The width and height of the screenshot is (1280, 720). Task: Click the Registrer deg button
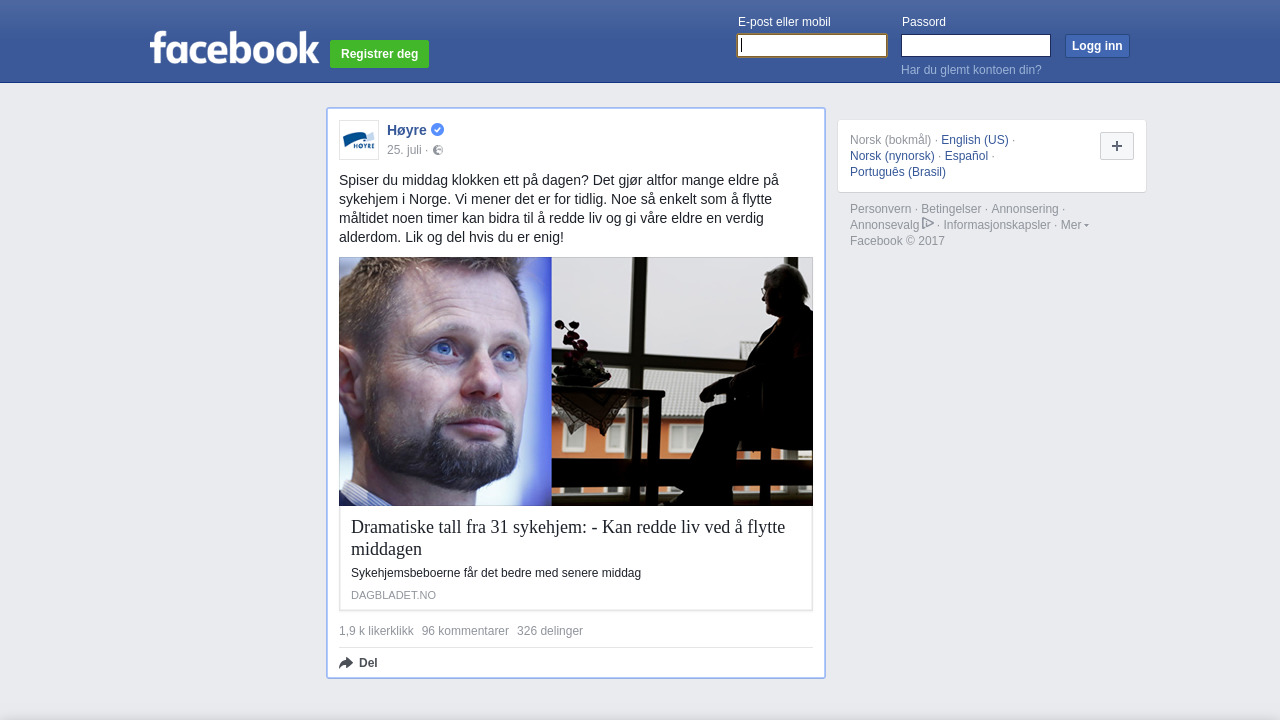point(379,54)
